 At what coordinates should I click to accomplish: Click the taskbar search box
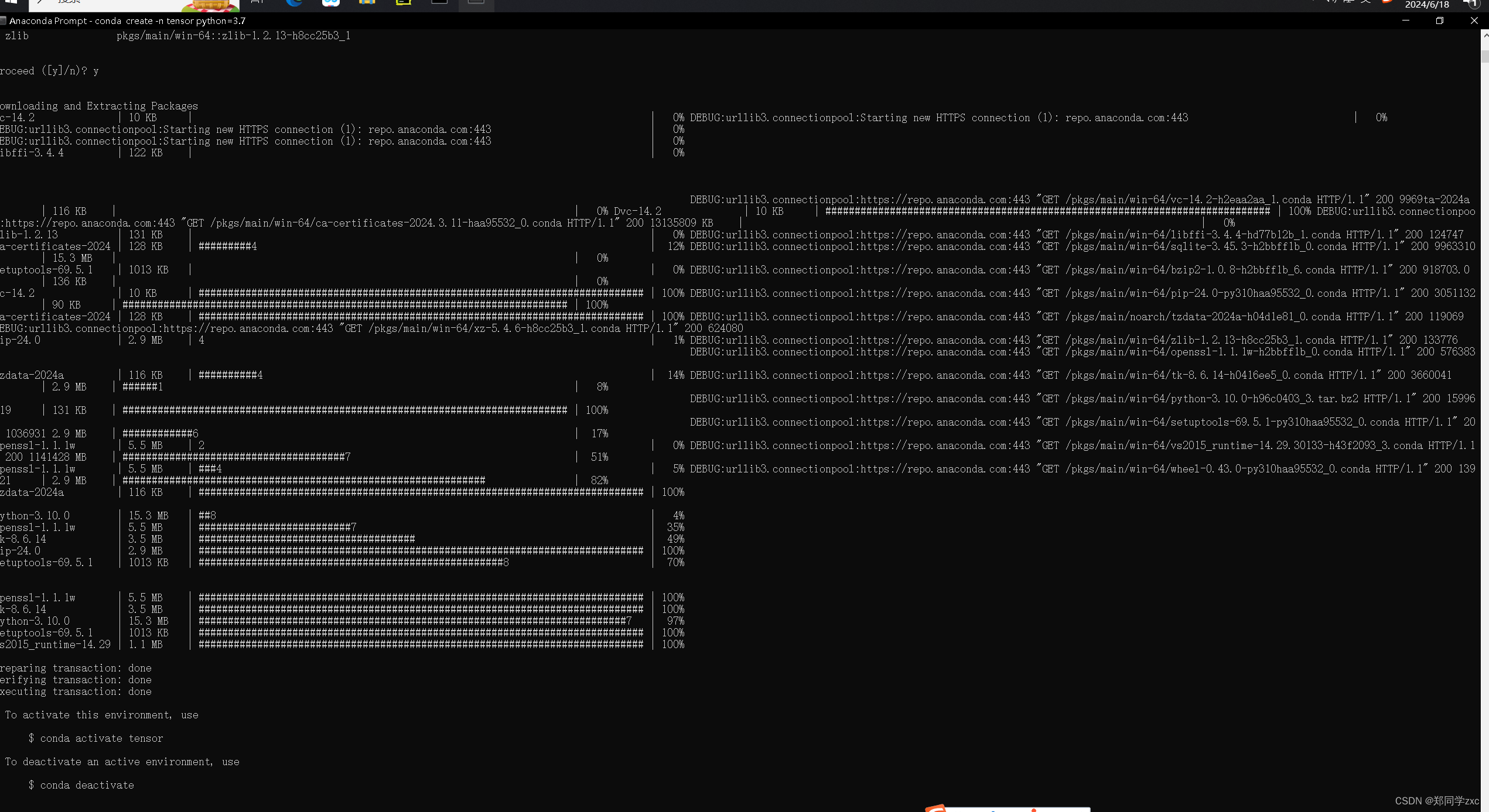tap(134, 5)
